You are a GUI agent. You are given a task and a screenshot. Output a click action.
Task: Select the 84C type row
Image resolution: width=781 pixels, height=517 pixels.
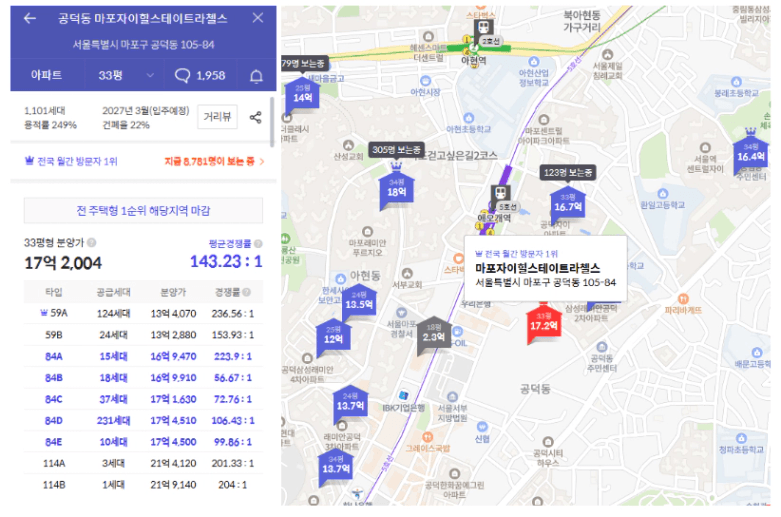(x=143, y=399)
